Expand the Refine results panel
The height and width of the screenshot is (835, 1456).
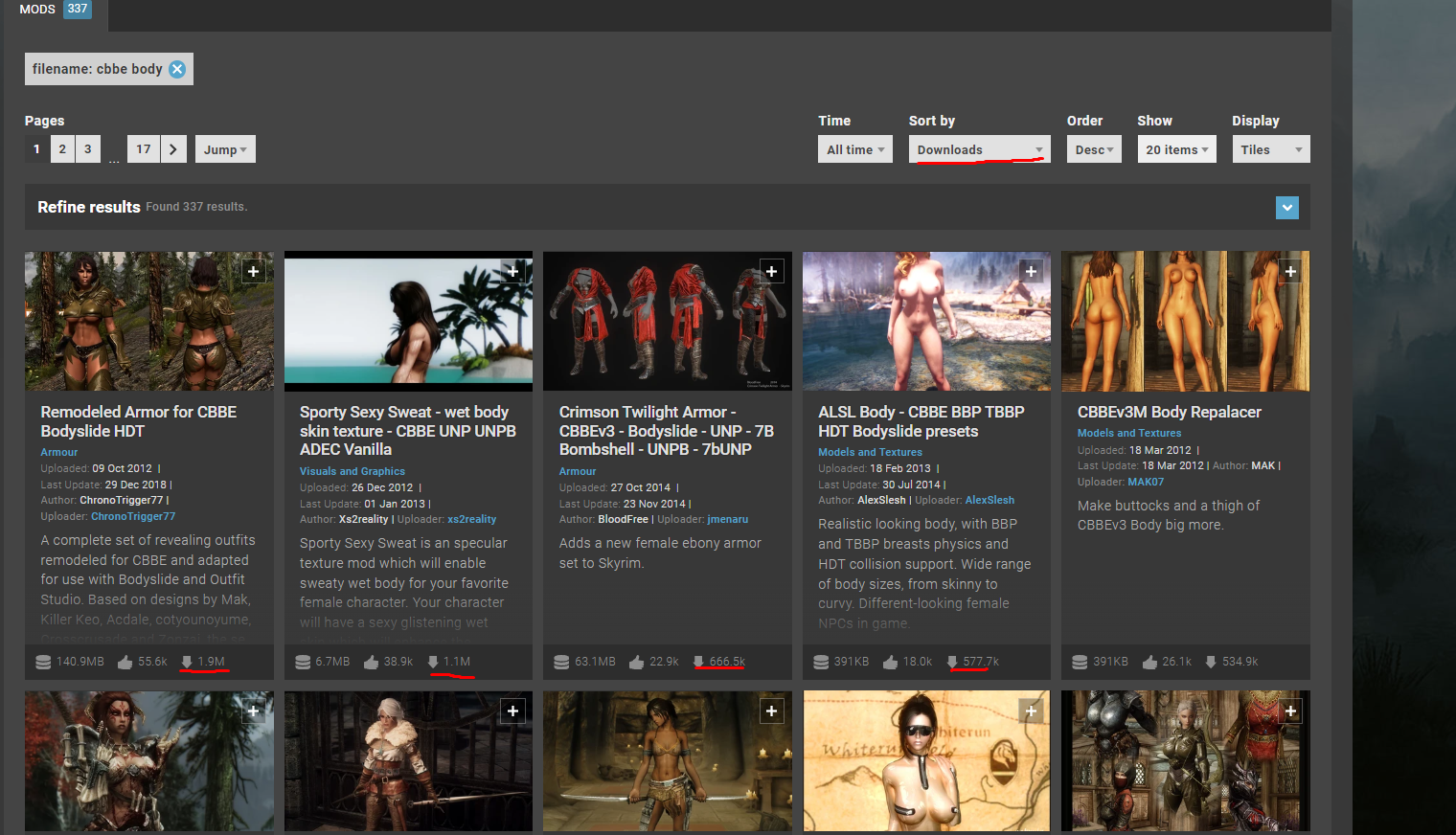point(1286,208)
